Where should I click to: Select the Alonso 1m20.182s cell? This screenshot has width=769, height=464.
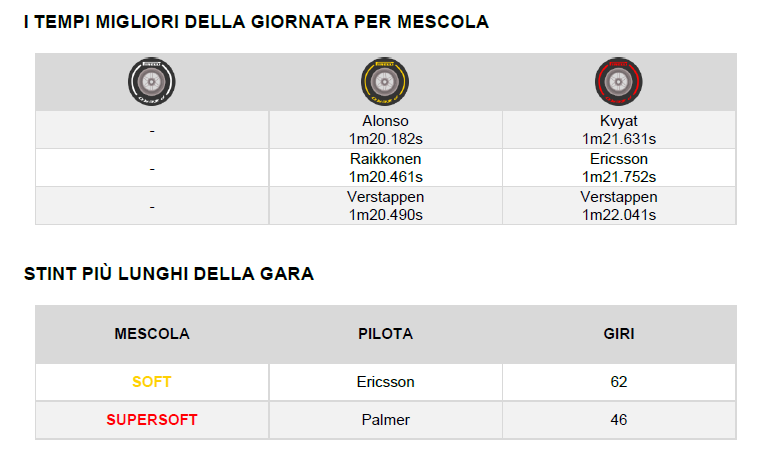pyautogui.click(x=385, y=130)
